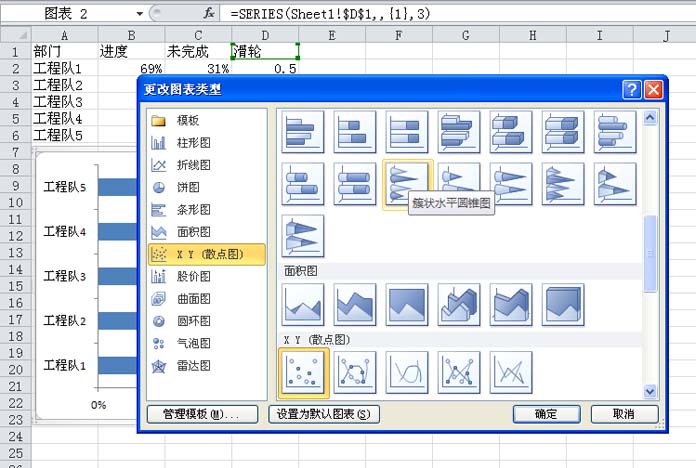Pick the clustered horizontal cone chart icon
This screenshot has width=696, height=468.
click(407, 183)
